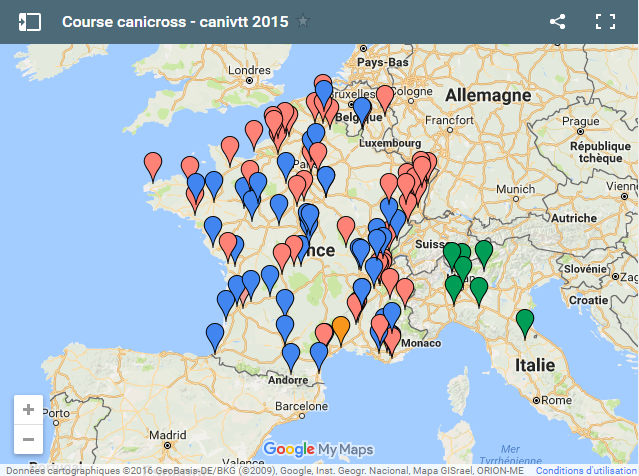This screenshot has height=476, width=639.
Task: Click the lone pink marker right of France label
Action: [346, 228]
